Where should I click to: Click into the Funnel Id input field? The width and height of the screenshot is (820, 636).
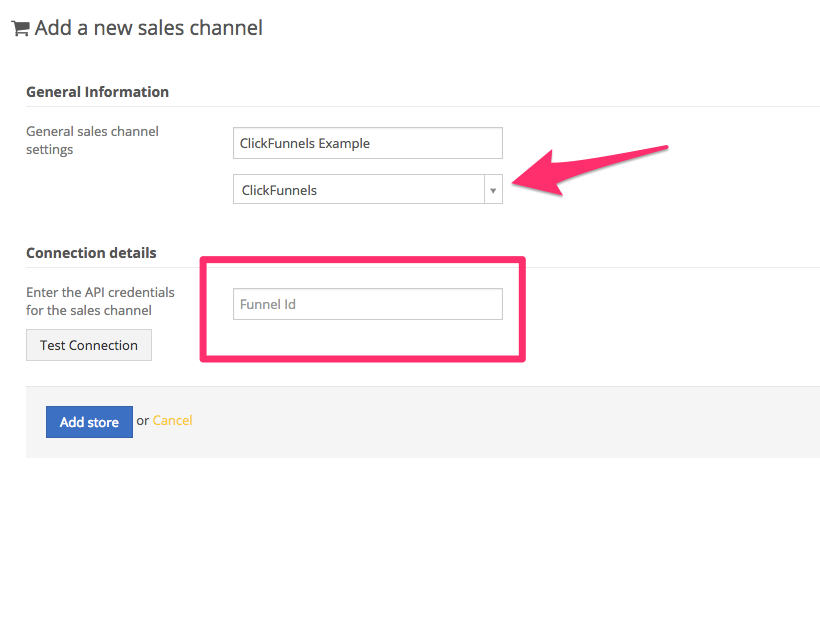coord(368,304)
